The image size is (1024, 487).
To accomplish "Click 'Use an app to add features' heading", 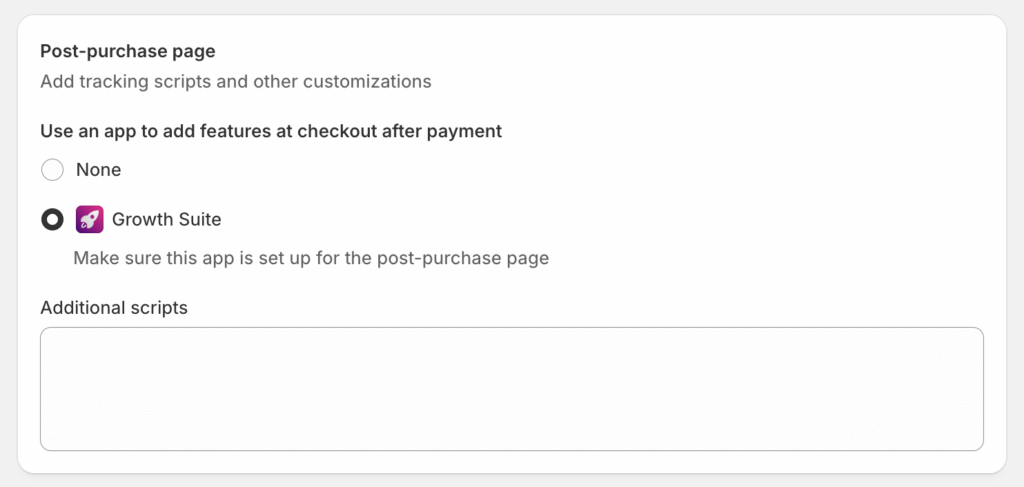I will tap(271, 131).
